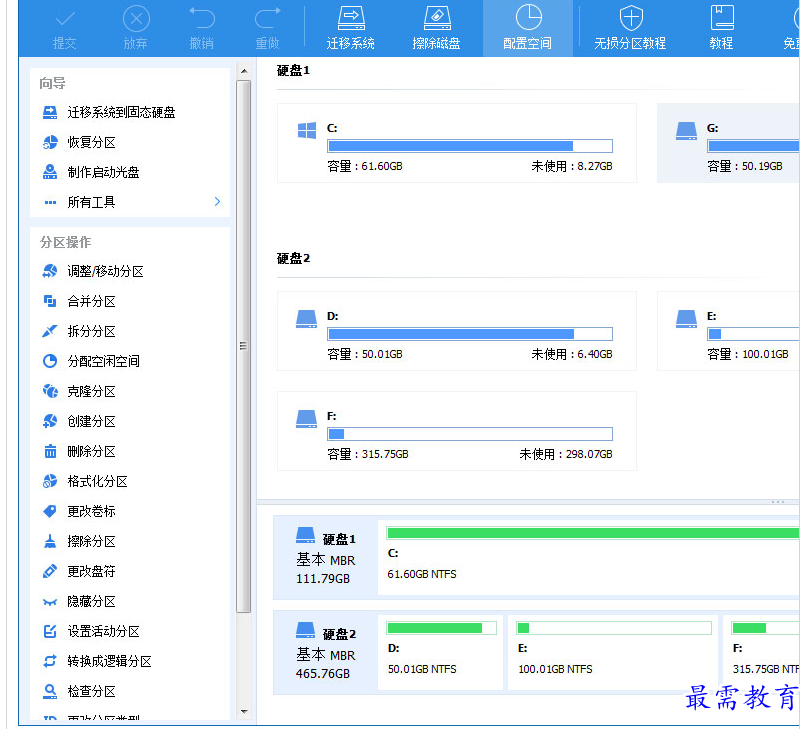Click the 未使用：8.27GB text
Viewport: 807px width, 729px height.
(x=572, y=166)
